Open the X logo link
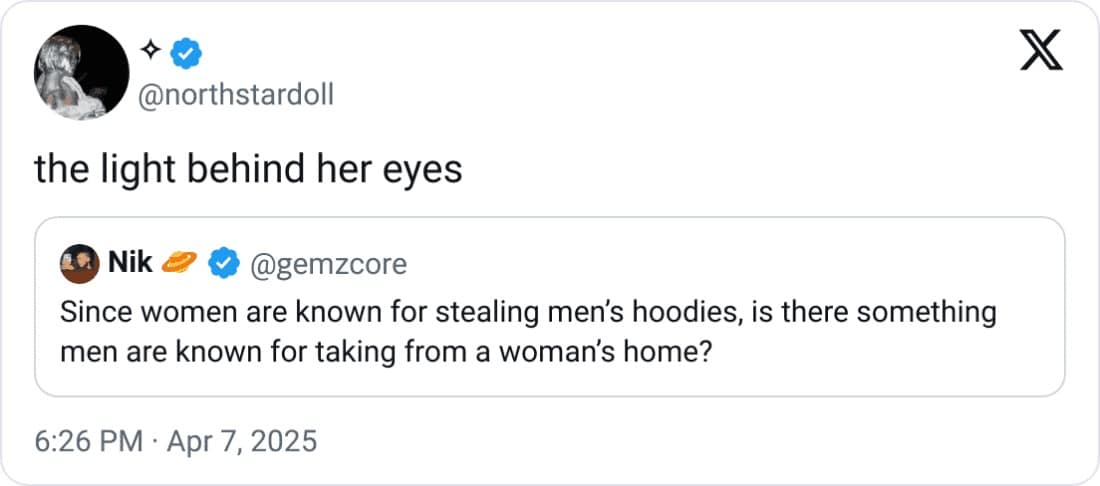The height and width of the screenshot is (486, 1100). (x=1039, y=52)
